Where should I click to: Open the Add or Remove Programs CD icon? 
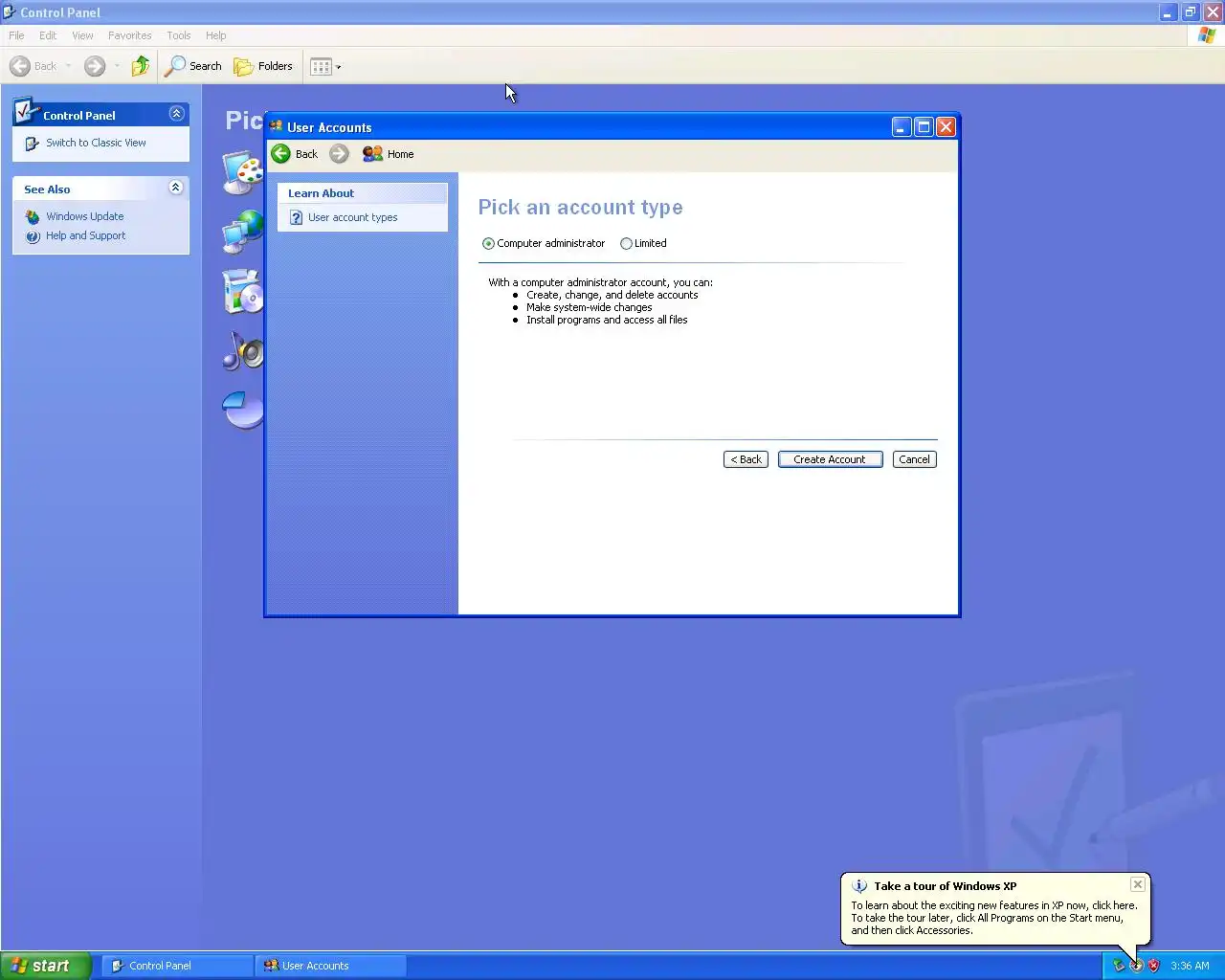coord(243,291)
